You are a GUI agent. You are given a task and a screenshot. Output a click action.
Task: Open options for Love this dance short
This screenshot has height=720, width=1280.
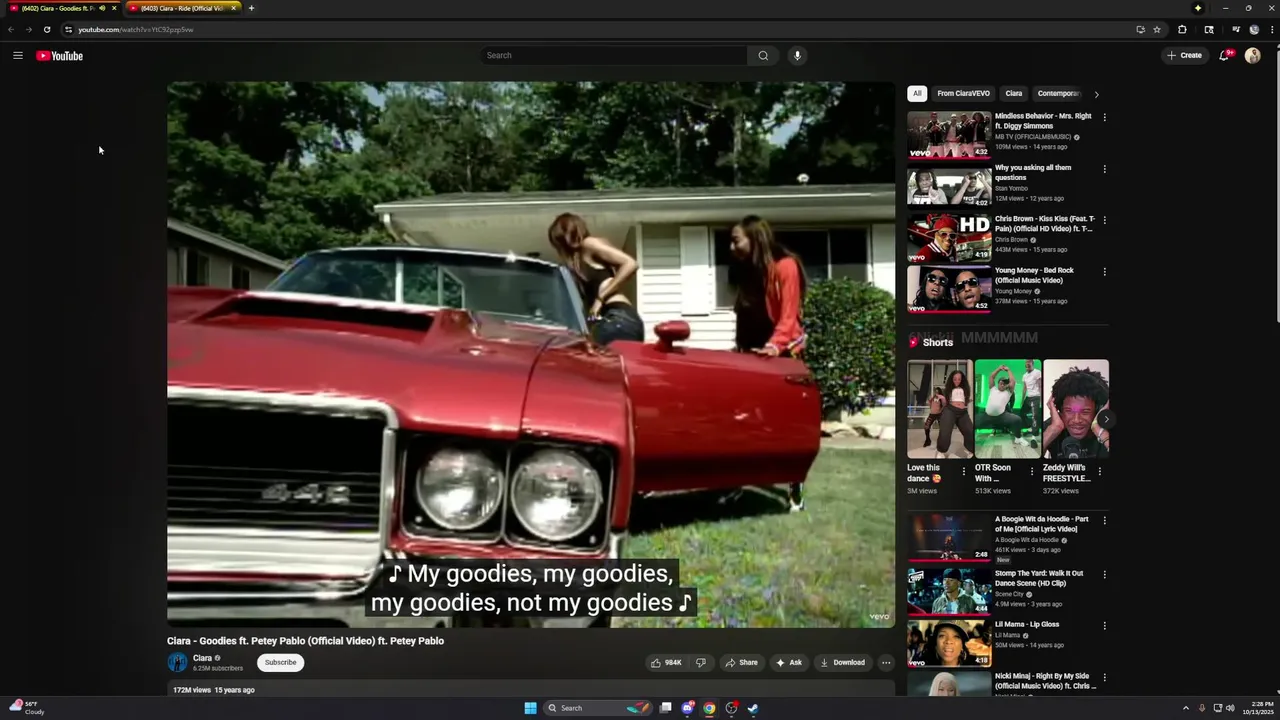pyautogui.click(x=964, y=471)
